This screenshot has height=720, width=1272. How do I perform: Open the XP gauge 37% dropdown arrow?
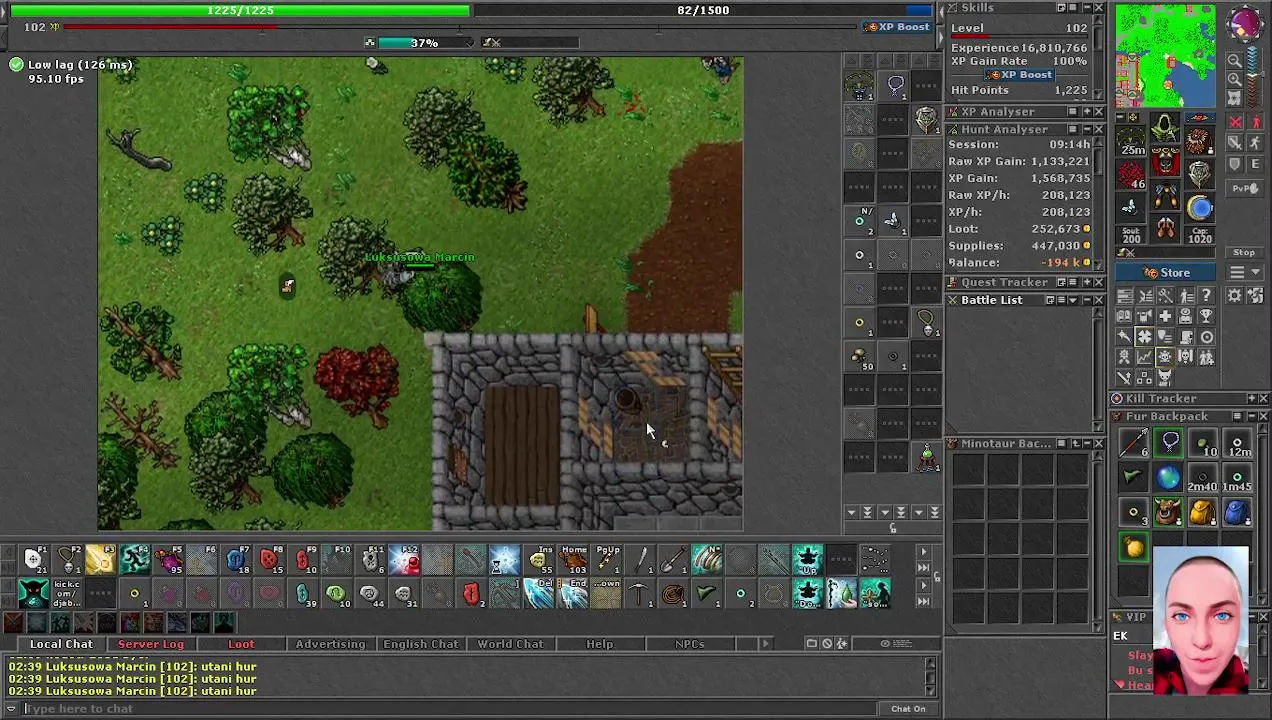(471, 43)
